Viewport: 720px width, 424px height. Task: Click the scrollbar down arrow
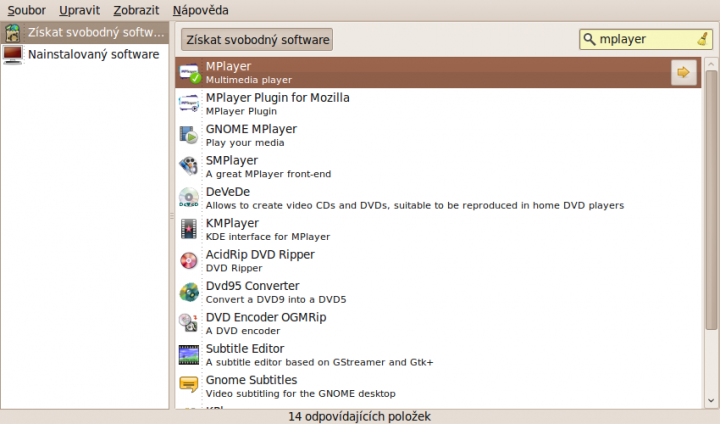(x=711, y=401)
